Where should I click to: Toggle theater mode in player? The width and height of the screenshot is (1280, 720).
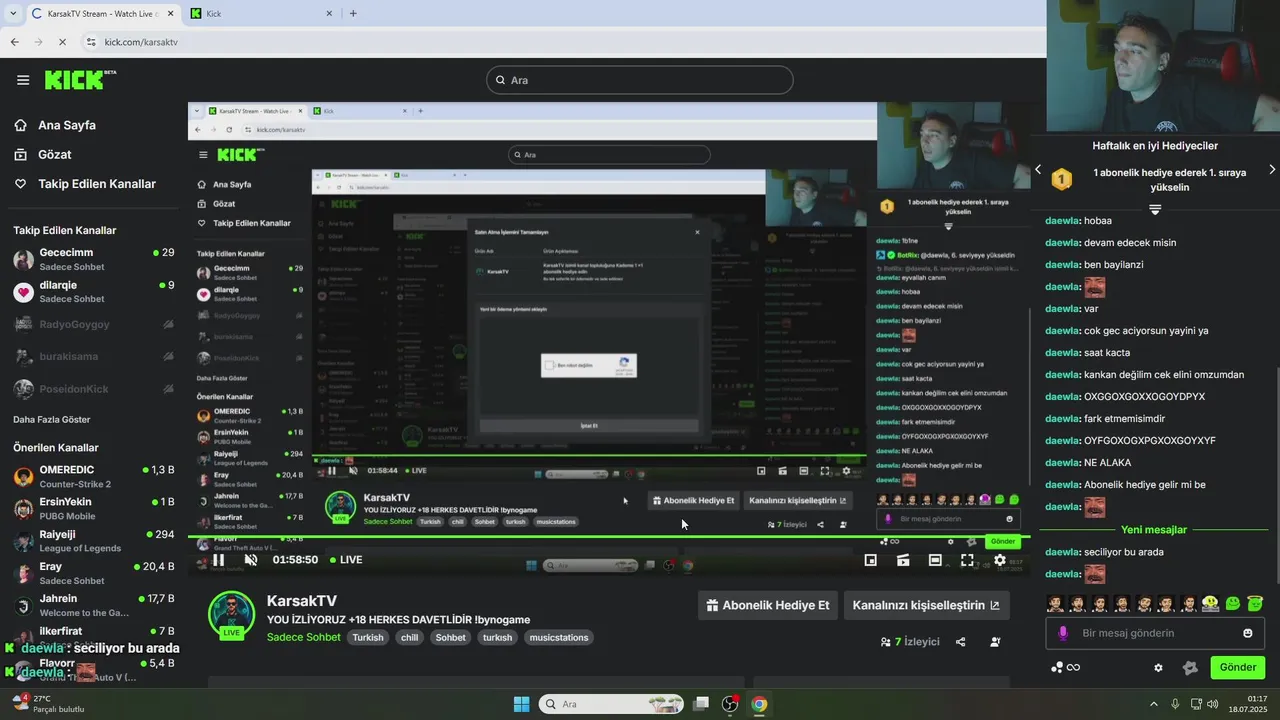(x=935, y=560)
